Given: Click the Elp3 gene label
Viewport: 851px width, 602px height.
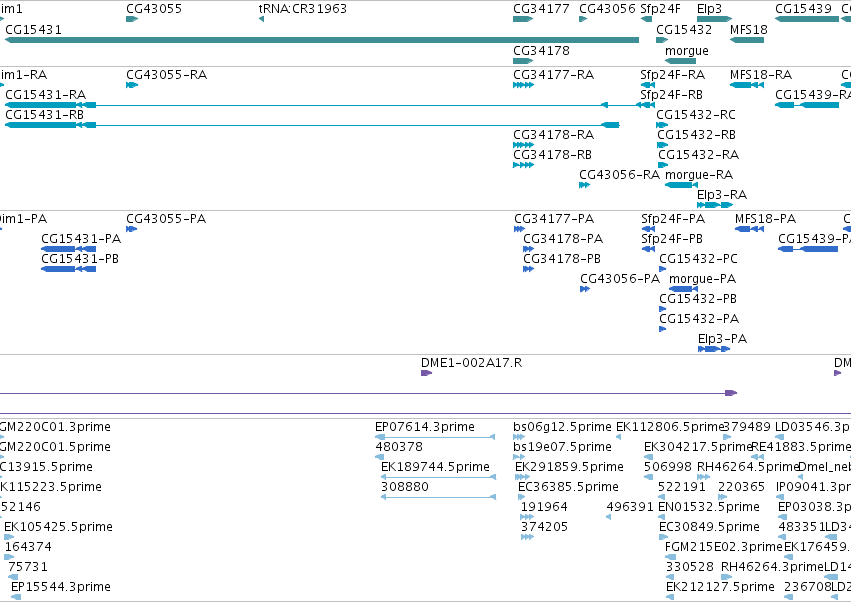Looking at the screenshot, I should click(709, 9).
